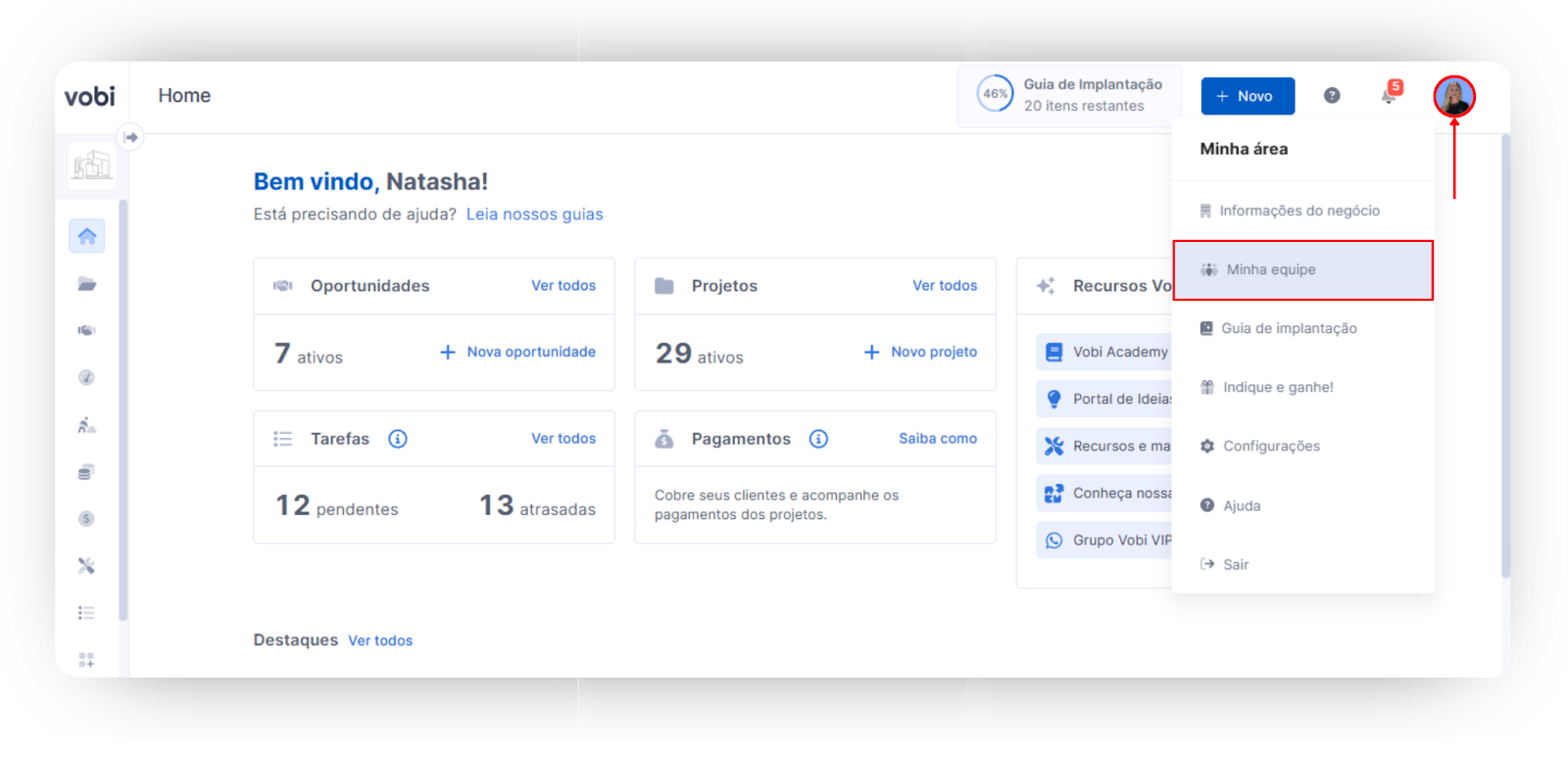Click Nova oportunidade
This screenshot has width=1568, height=764.
517,352
